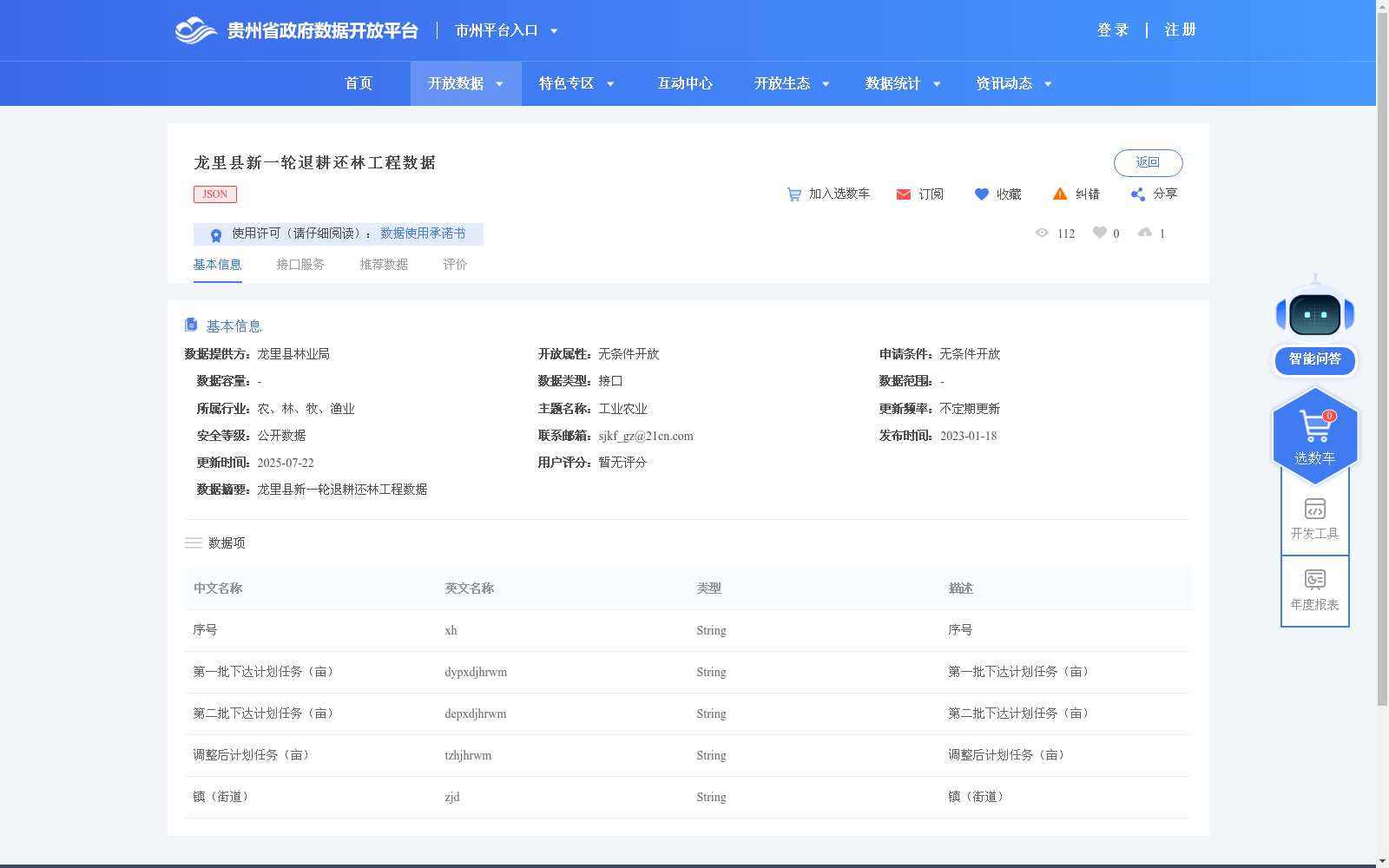Screen dimensions: 1389x868
Task: Click the 注册 link
Action: tap(1181, 30)
